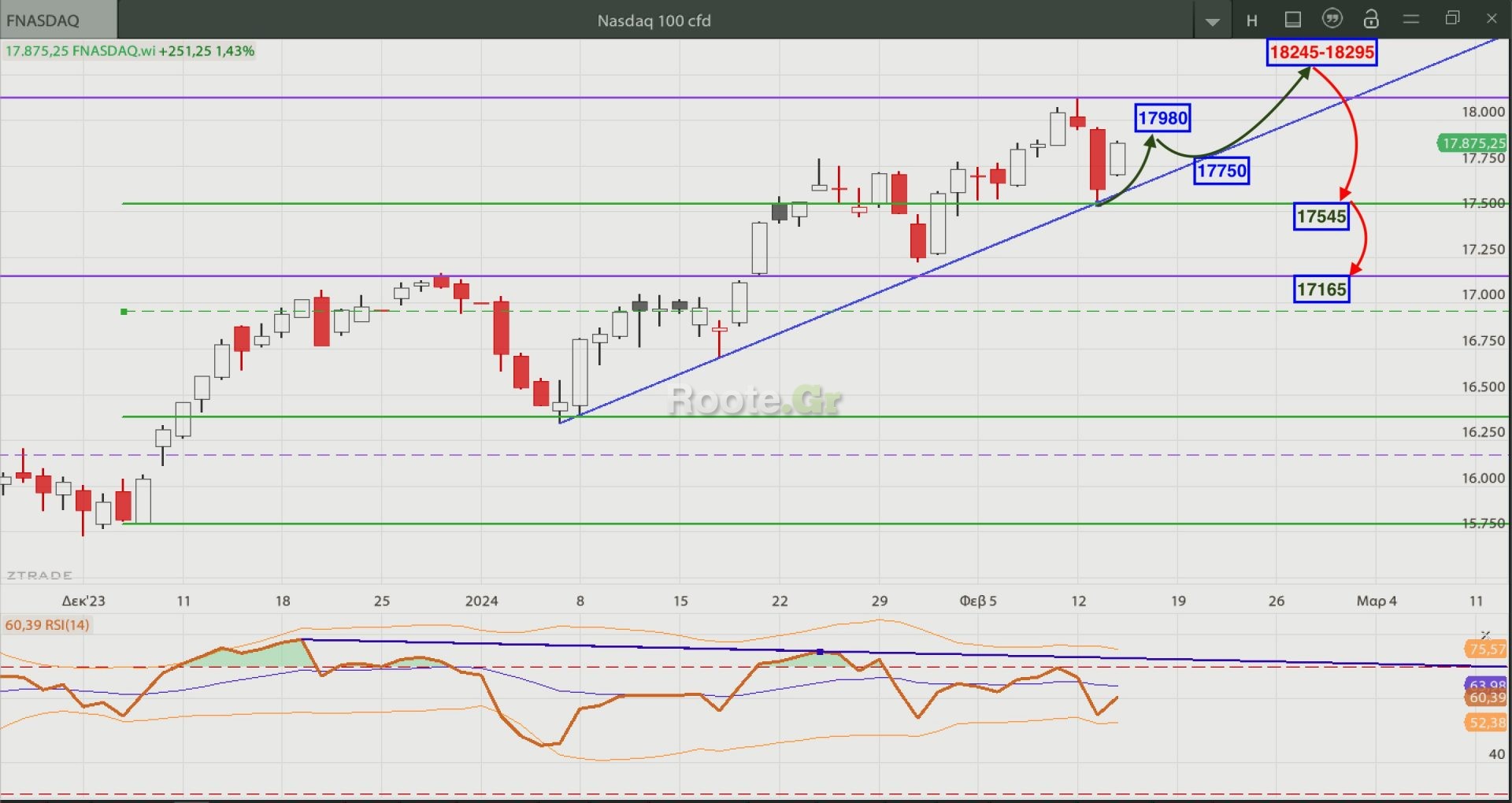1512x803 pixels.
Task: Click the FNASDAQ.wi price label
Action: [x=130, y=51]
